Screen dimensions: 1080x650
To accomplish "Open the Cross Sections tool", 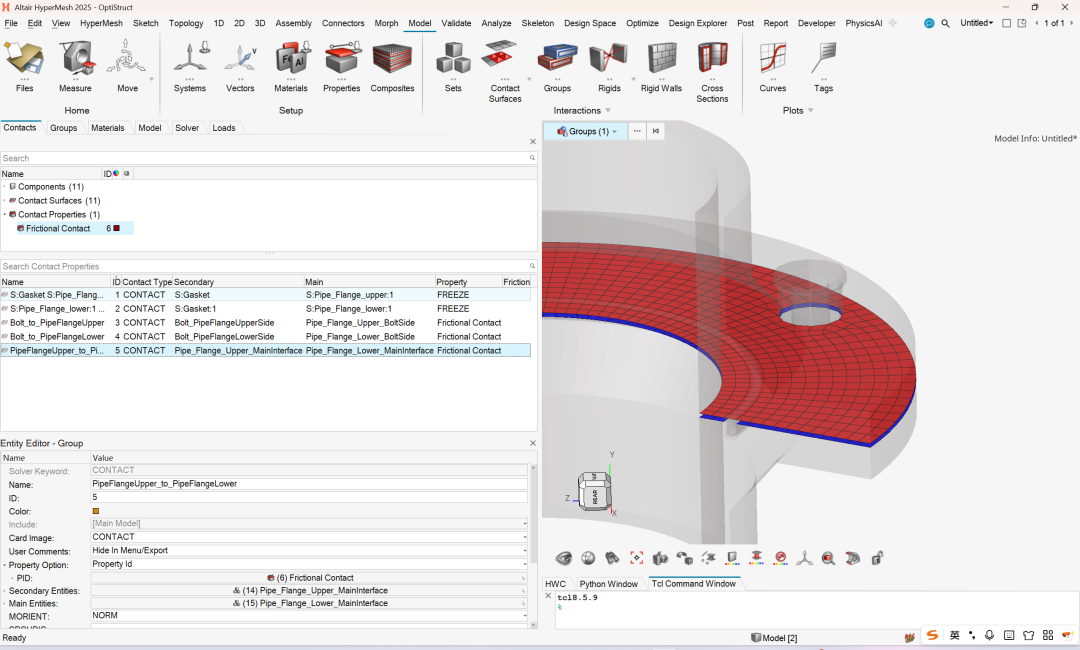I will point(712,65).
